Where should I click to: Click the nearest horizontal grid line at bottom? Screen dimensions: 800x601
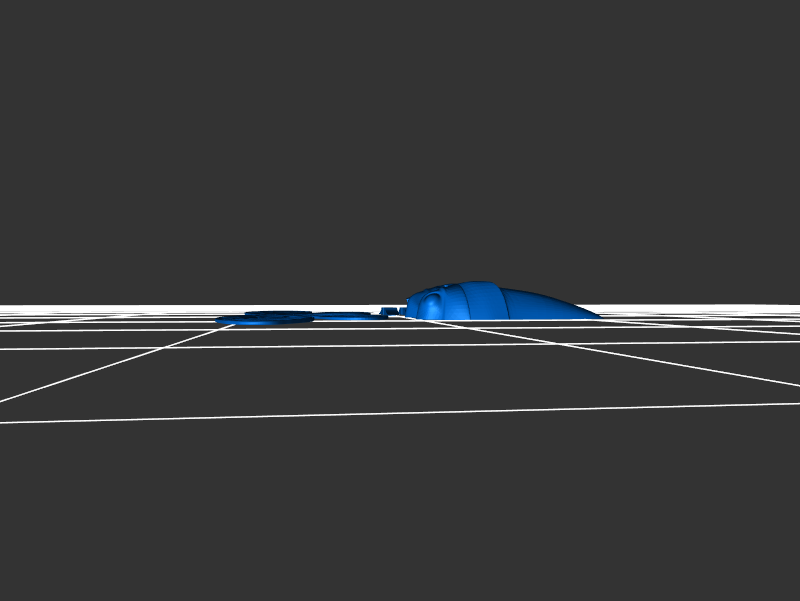(x=400, y=413)
